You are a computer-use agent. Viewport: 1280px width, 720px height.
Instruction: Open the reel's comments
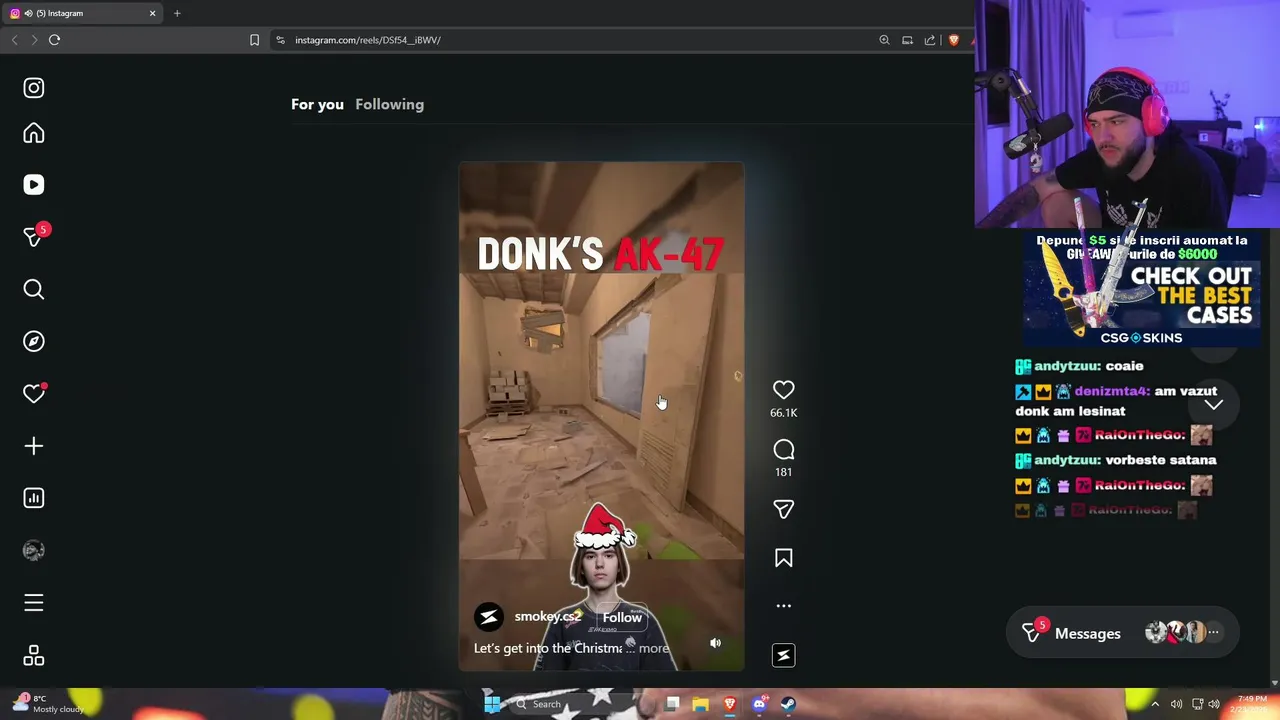click(783, 450)
